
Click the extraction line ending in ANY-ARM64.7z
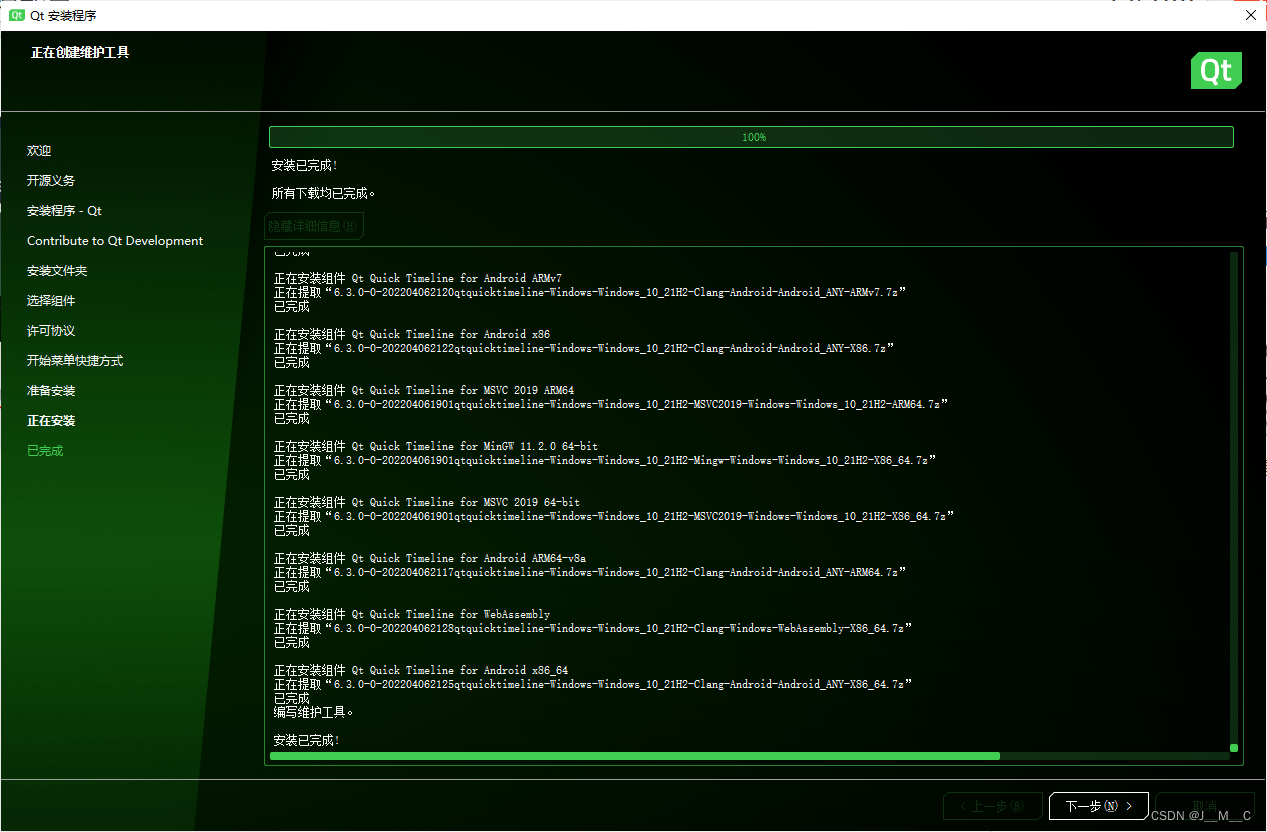(x=590, y=573)
